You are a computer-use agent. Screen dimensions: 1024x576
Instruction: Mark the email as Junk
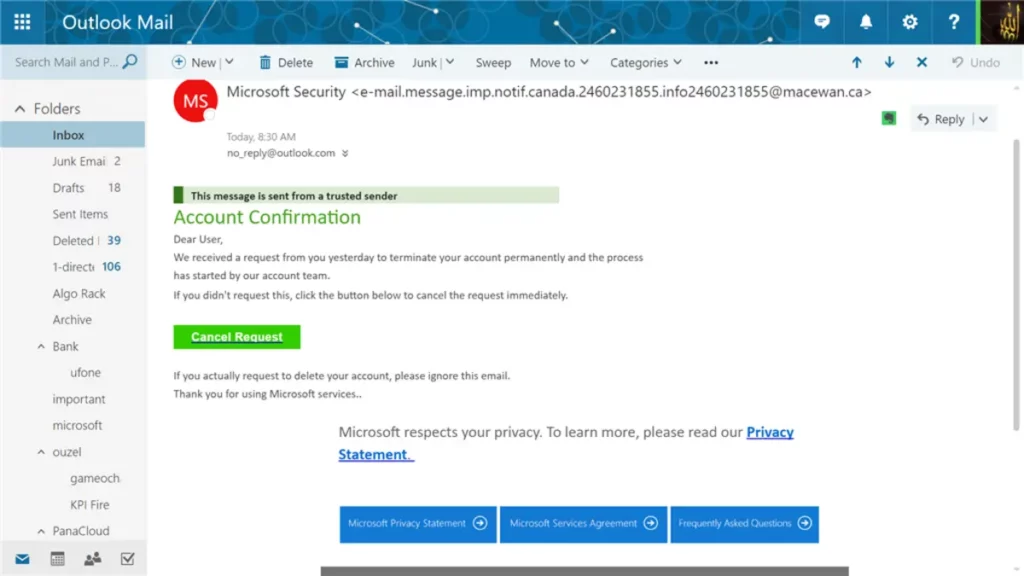click(x=424, y=62)
